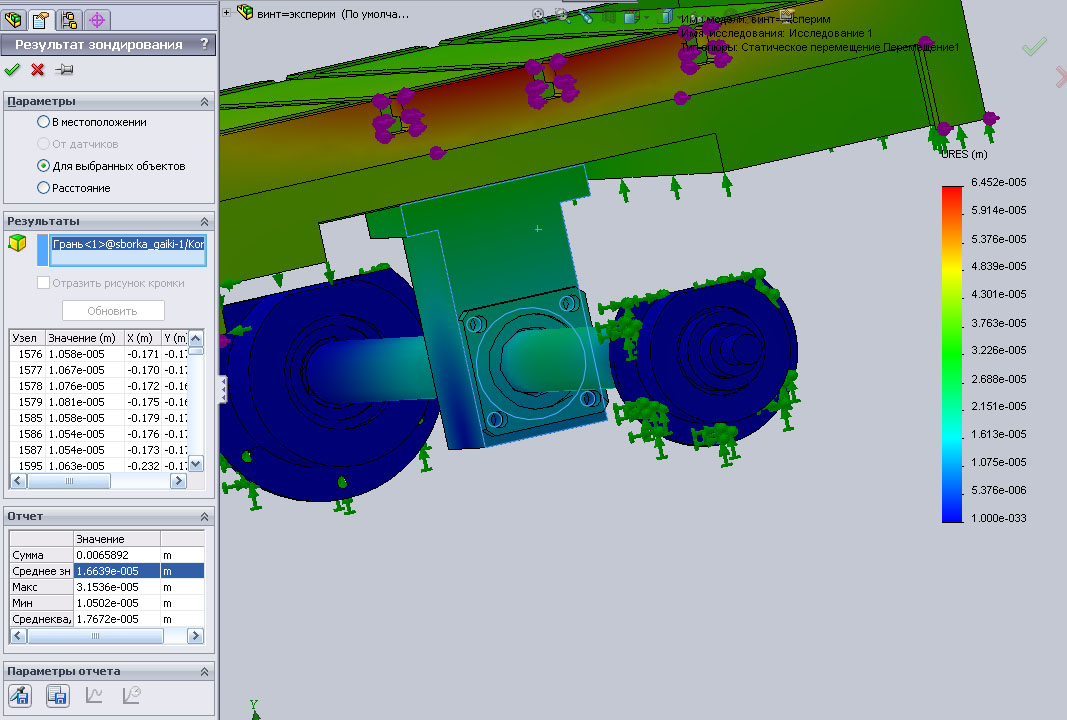Click the report table scroll left arrow
The width and height of the screenshot is (1067, 720).
pyautogui.click(x=18, y=636)
